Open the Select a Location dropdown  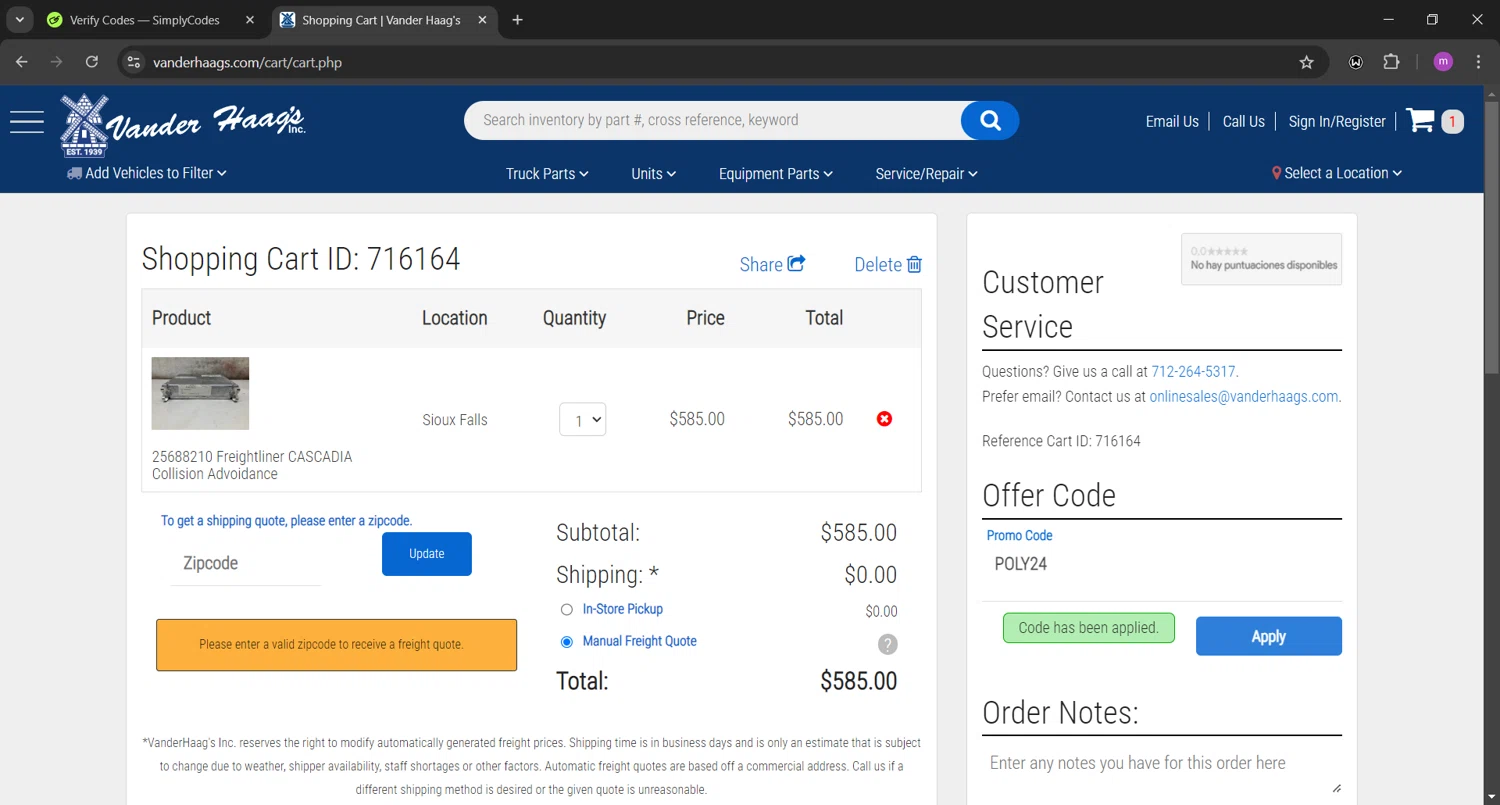1337,173
